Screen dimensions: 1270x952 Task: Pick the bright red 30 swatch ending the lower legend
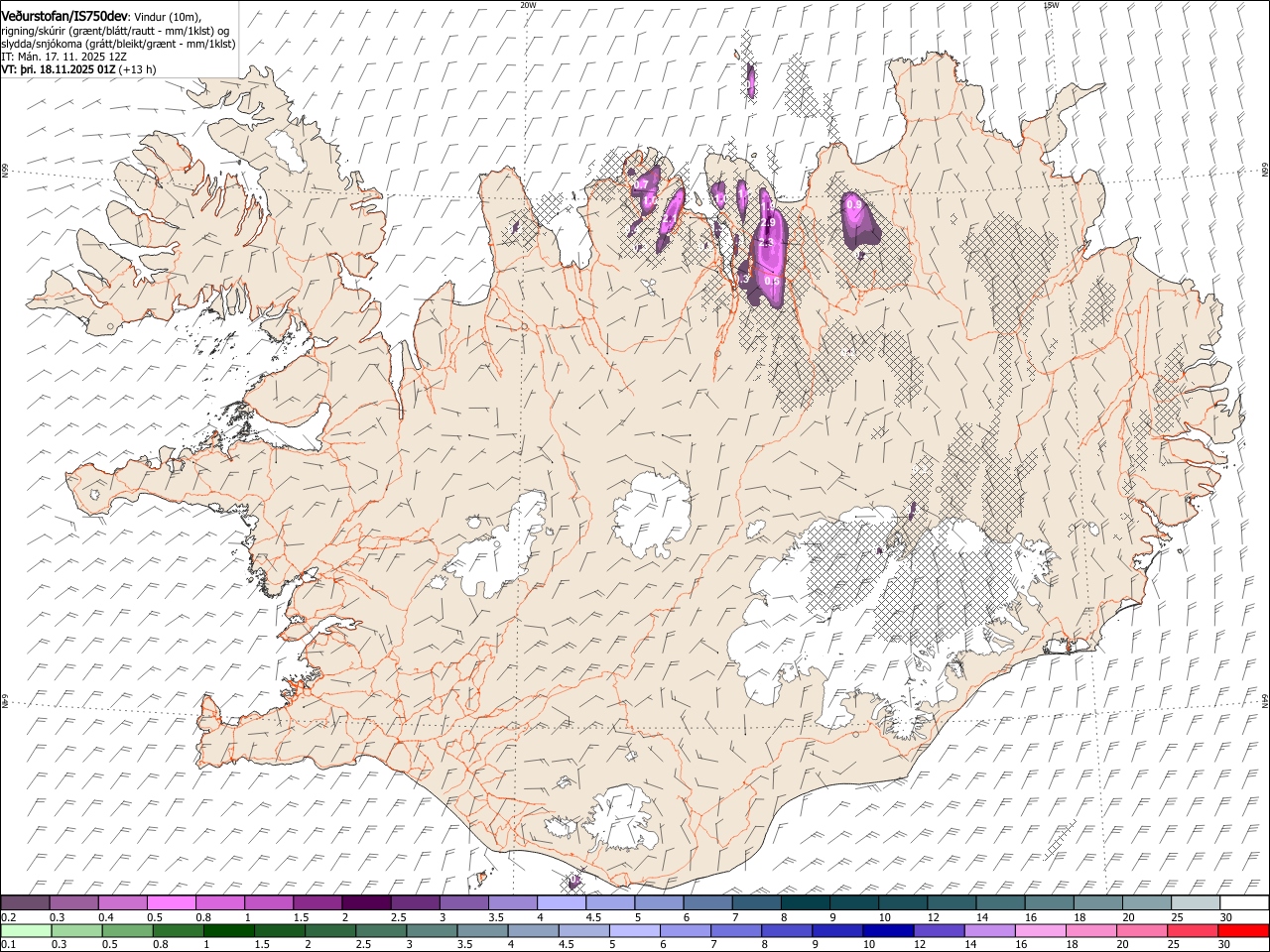pos(1243,930)
